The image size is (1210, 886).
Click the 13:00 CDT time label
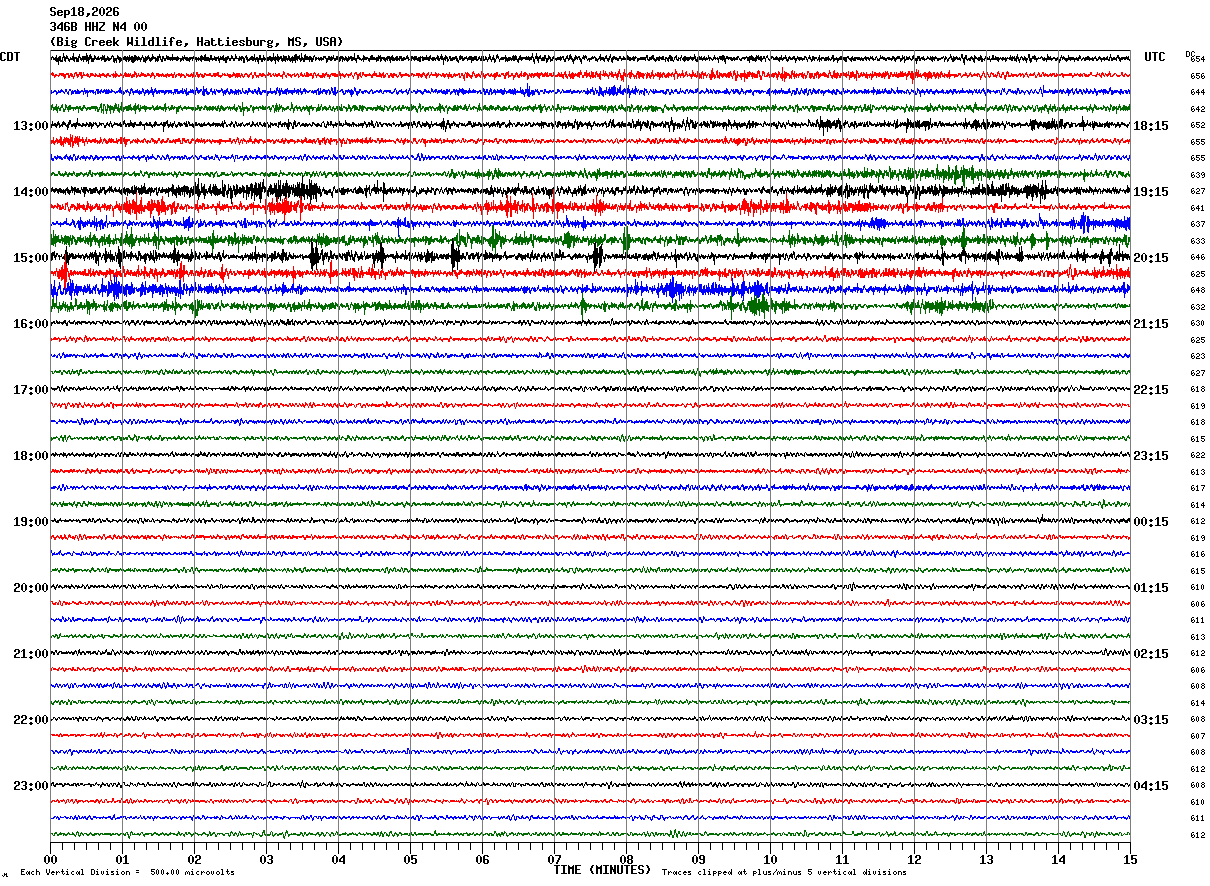(x=31, y=125)
